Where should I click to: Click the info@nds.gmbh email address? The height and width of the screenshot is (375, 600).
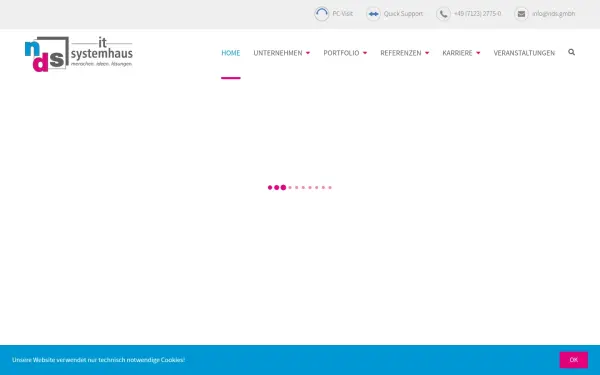click(553, 14)
